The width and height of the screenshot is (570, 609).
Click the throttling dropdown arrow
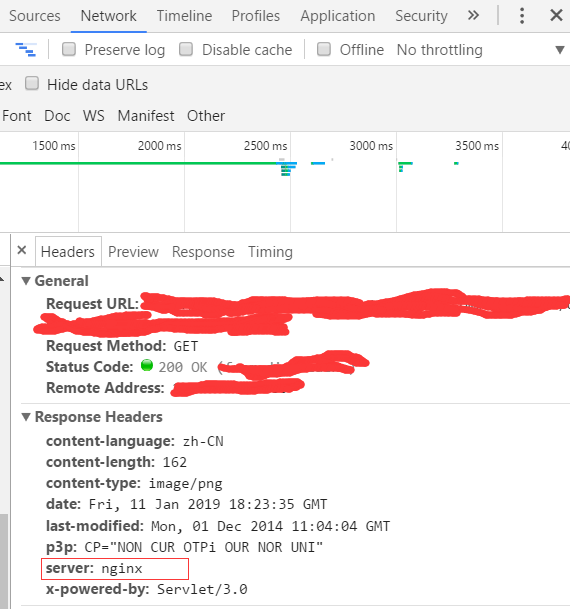click(560, 50)
